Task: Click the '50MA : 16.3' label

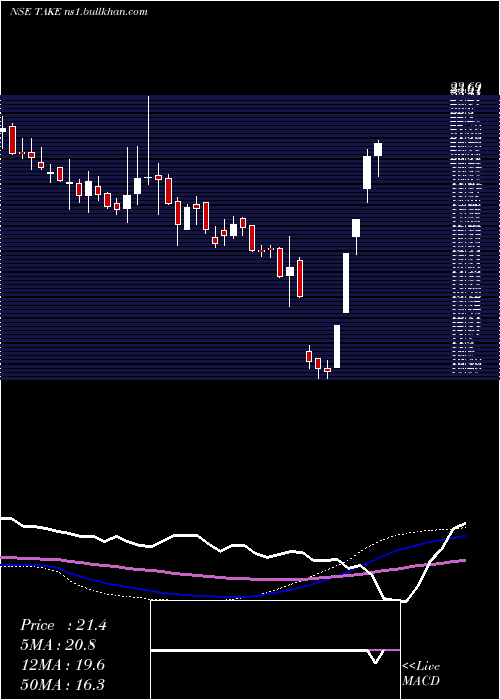Action: tap(62, 684)
